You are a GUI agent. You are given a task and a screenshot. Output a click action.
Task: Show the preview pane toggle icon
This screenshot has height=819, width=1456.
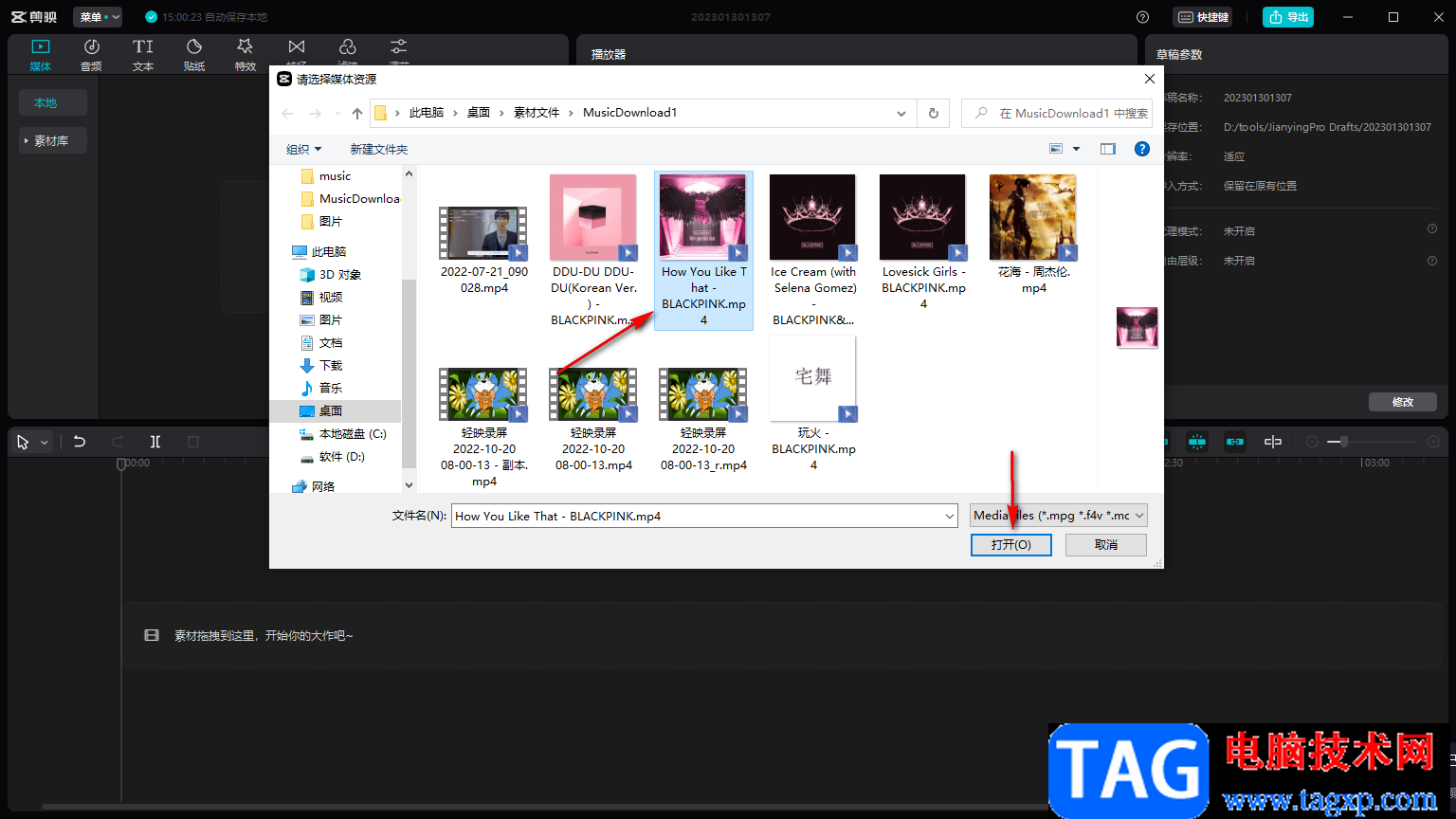[x=1108, y=149]
